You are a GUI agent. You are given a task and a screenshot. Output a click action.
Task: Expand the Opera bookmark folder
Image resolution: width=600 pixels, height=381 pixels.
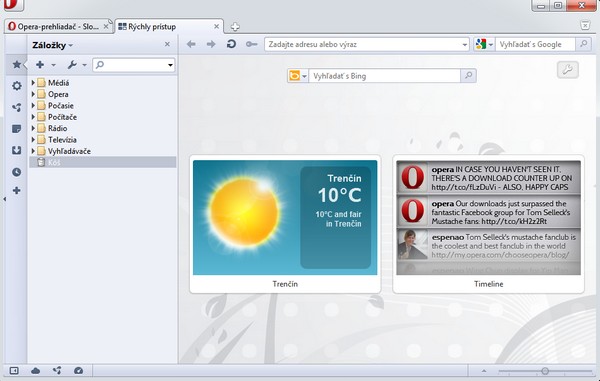coord(33,94)
